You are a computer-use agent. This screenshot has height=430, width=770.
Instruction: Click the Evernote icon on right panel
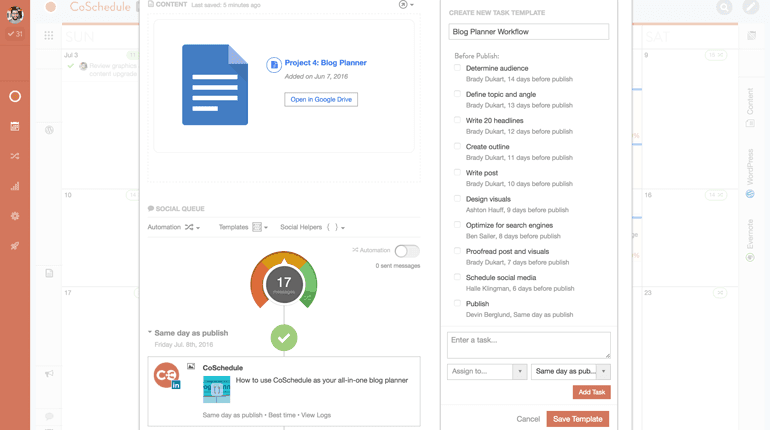(x=750, y=257)
